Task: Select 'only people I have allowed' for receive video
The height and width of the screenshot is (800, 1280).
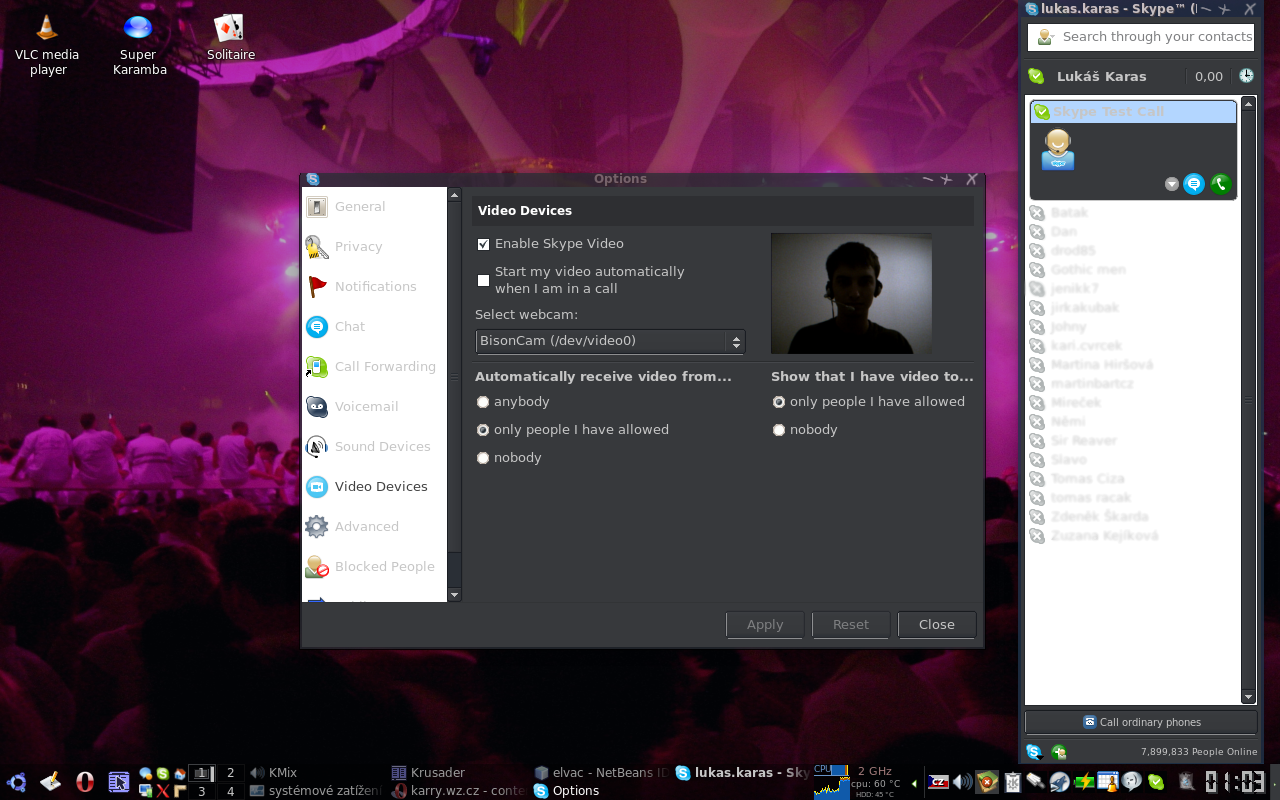Action: coord(483,430)
